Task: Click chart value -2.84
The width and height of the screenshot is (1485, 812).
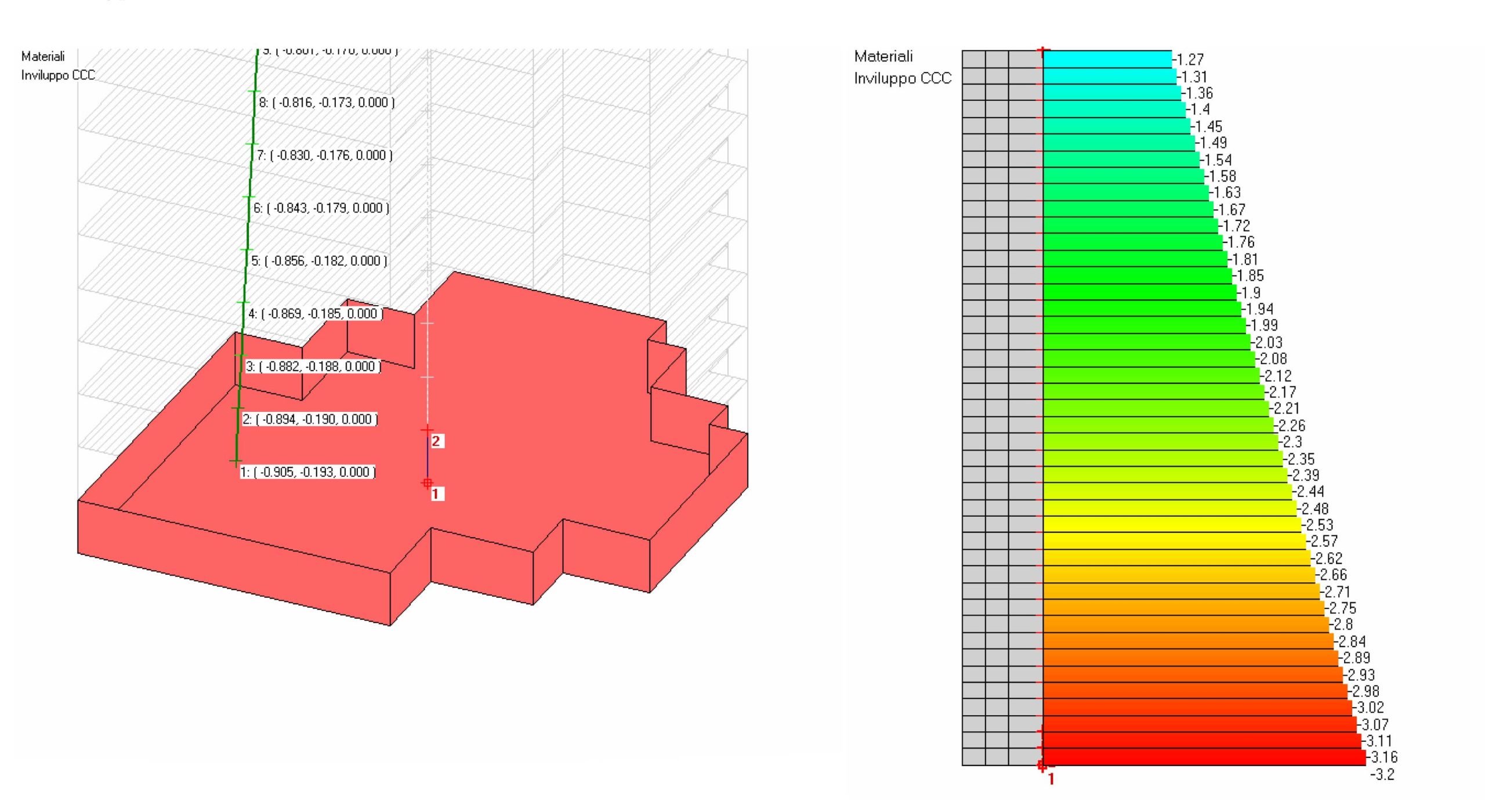Action: [1350, 642]
